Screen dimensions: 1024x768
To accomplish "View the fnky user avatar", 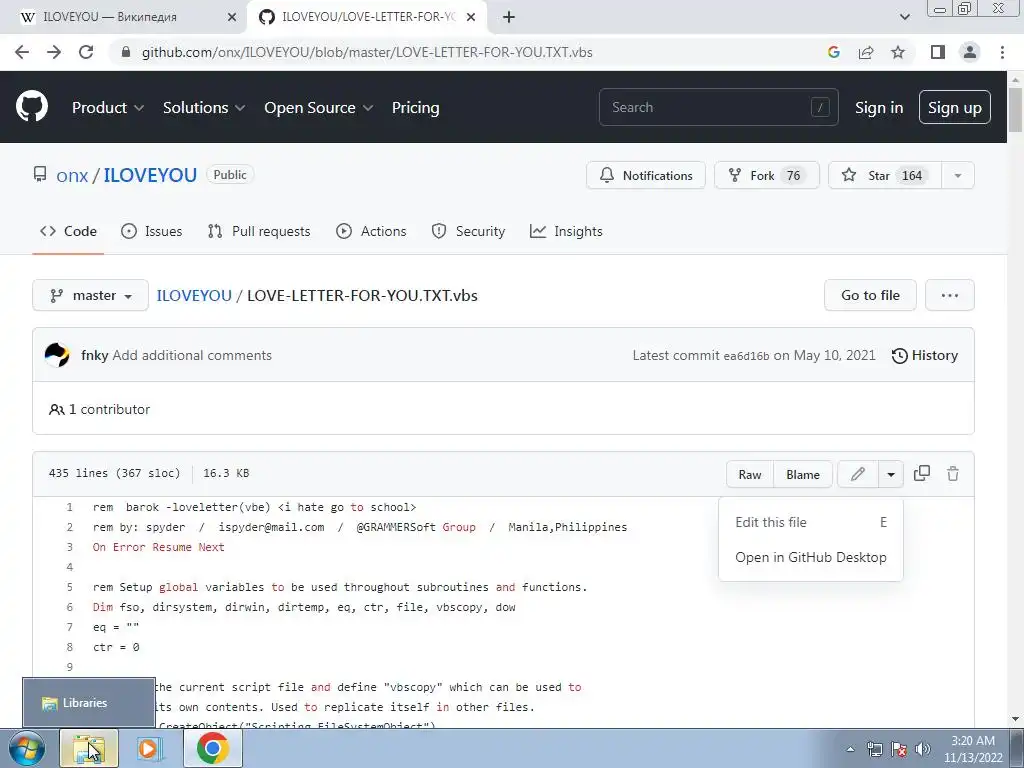I will [57, 355].
